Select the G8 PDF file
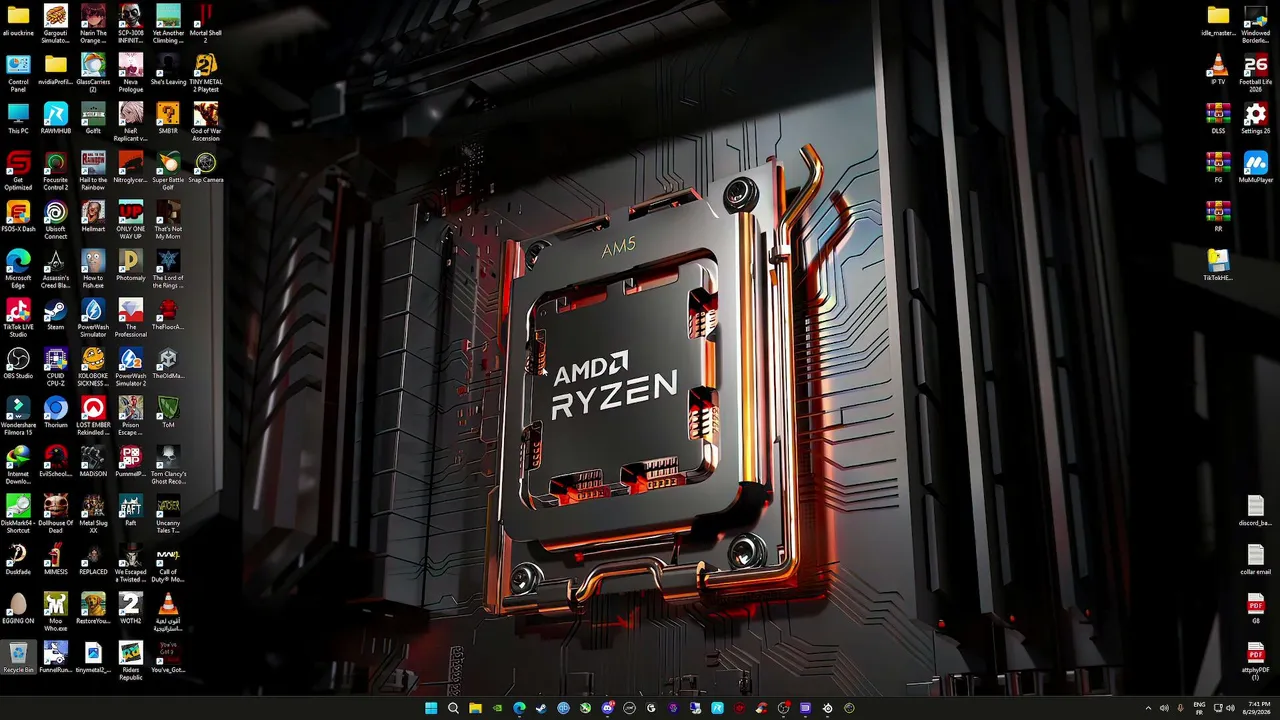Image resolution: width=1280 pixels, height=720 pixels. point(1256,608)
